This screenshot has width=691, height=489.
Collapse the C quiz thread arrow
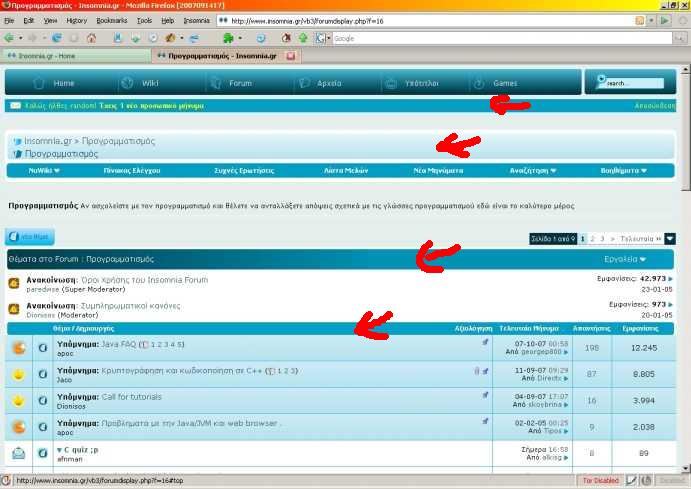[x=59, y=450]
